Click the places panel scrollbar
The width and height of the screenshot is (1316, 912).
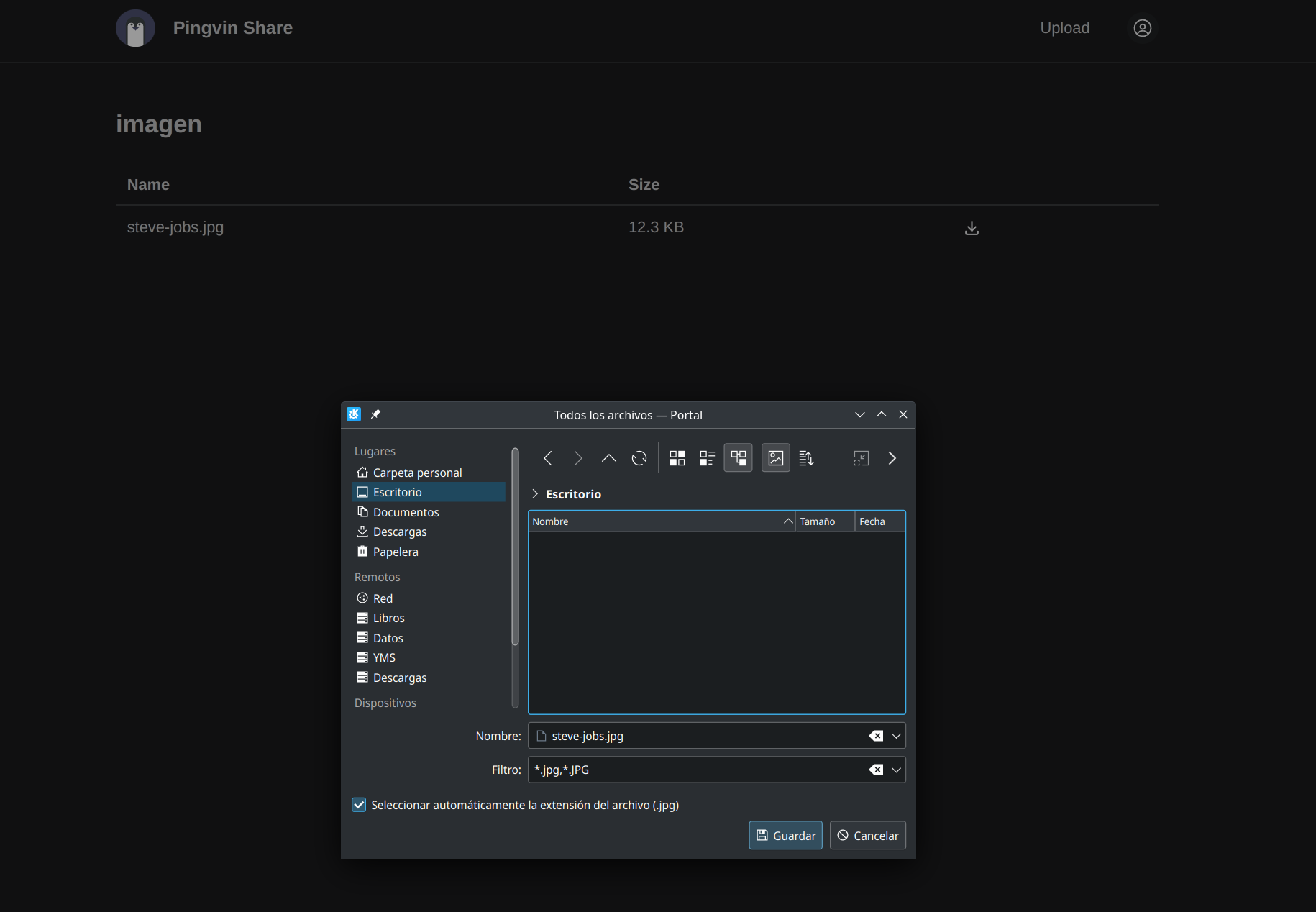pyautogui.click(x=515, y=547)
